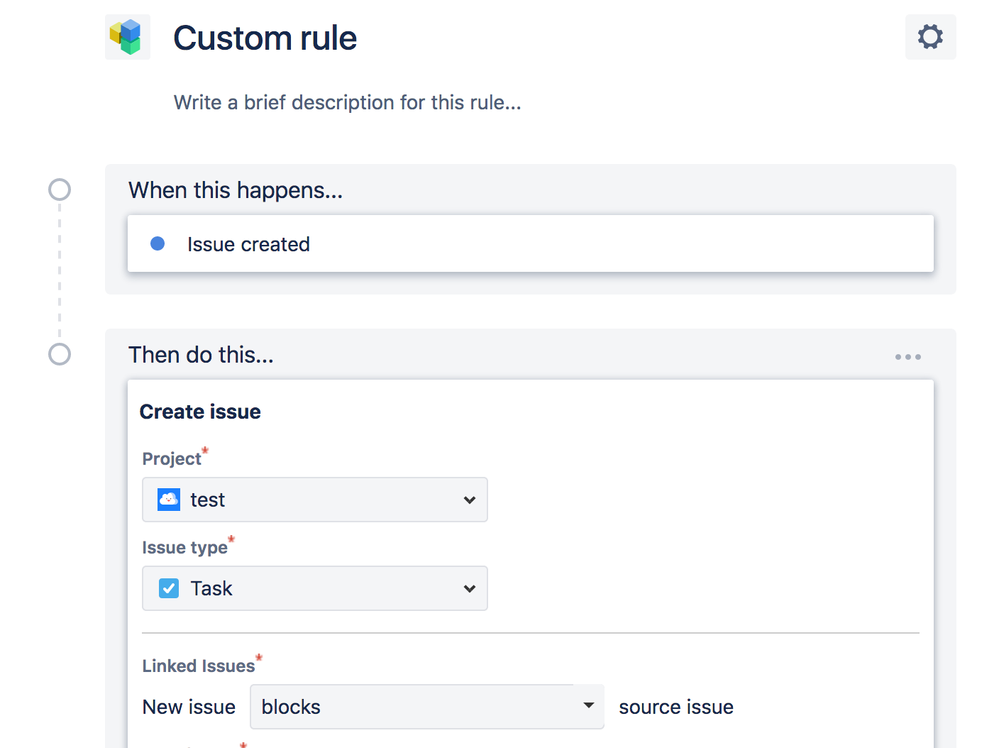Open the Project dropdown showing test
Screen dimensions: 999x748
tap(315, 499)
